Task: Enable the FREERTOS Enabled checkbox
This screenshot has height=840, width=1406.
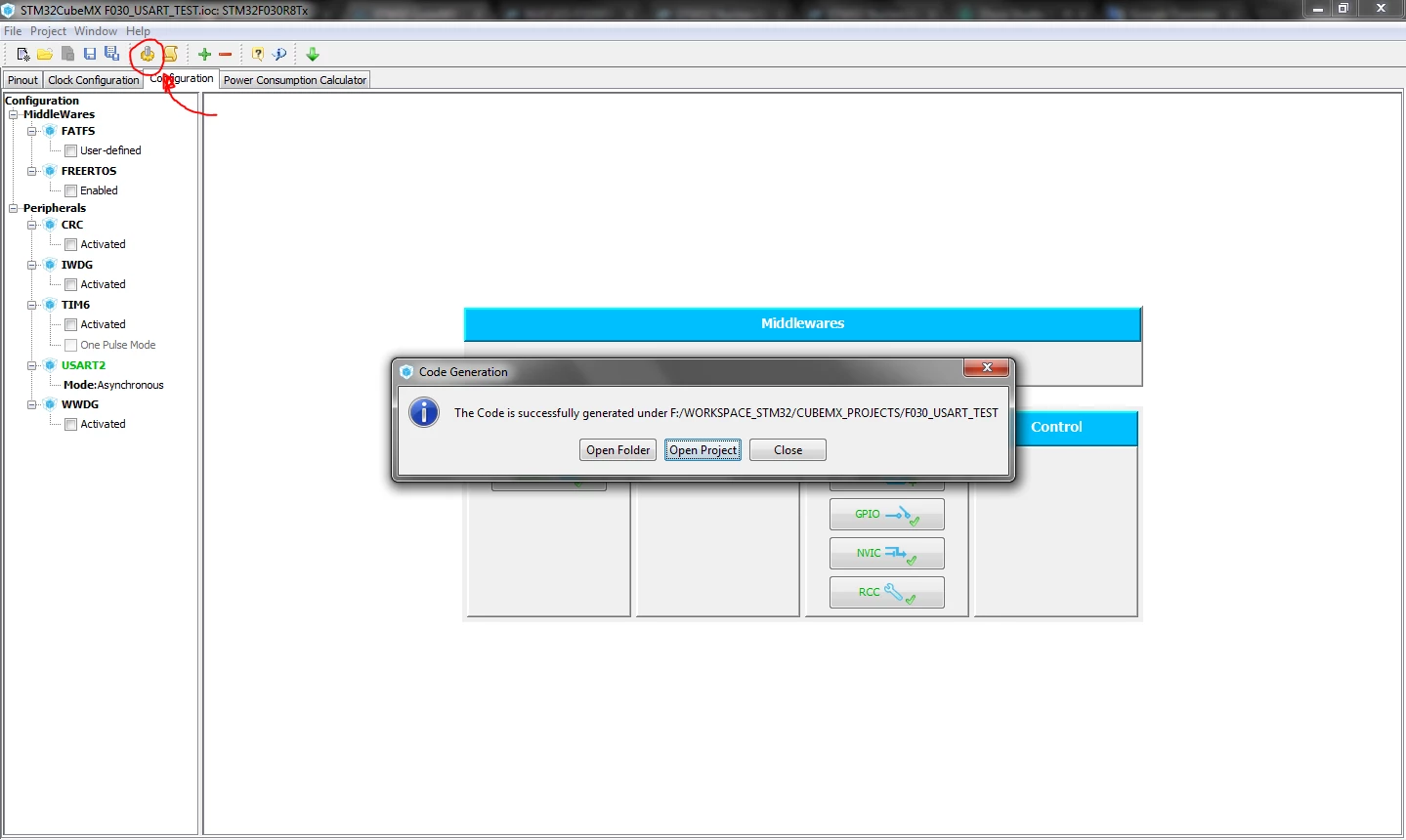Action: (x=70, y=190)
